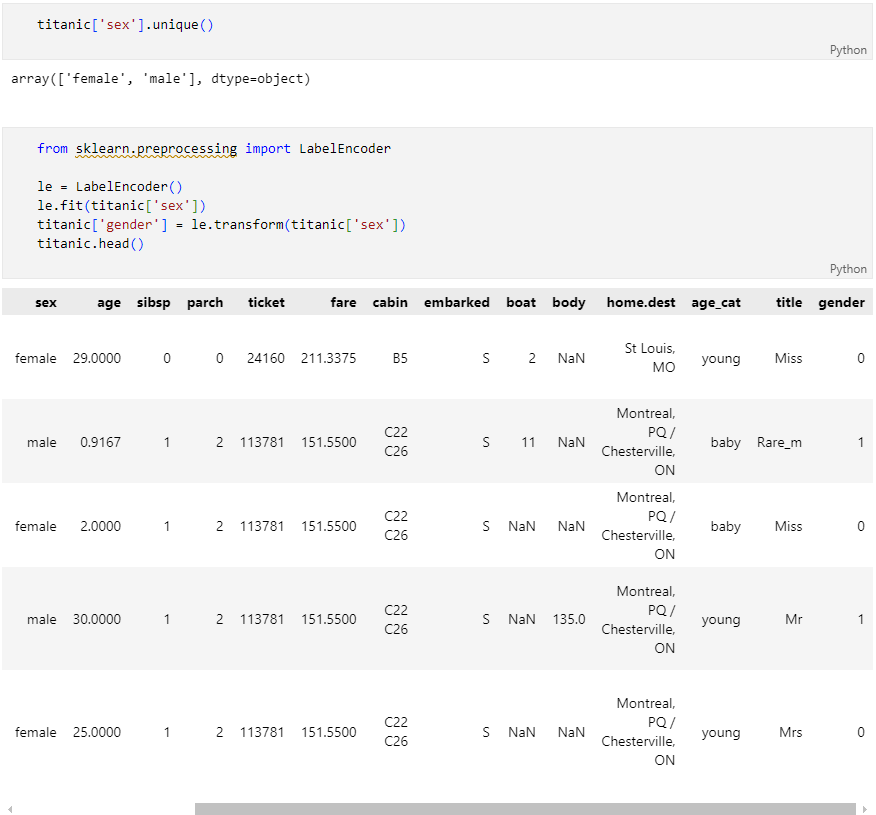Click the 'sibsp' column header

point(154,303)
